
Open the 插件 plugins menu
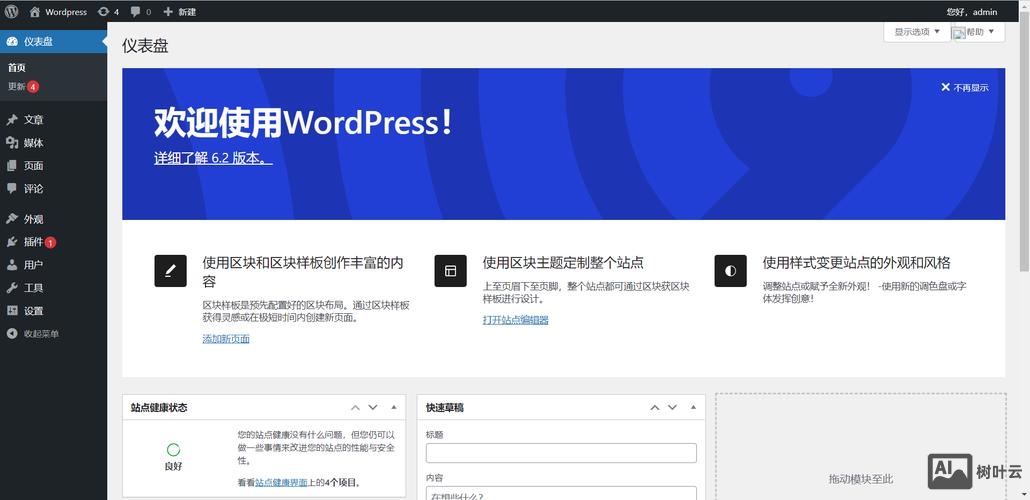coord(53,242)
